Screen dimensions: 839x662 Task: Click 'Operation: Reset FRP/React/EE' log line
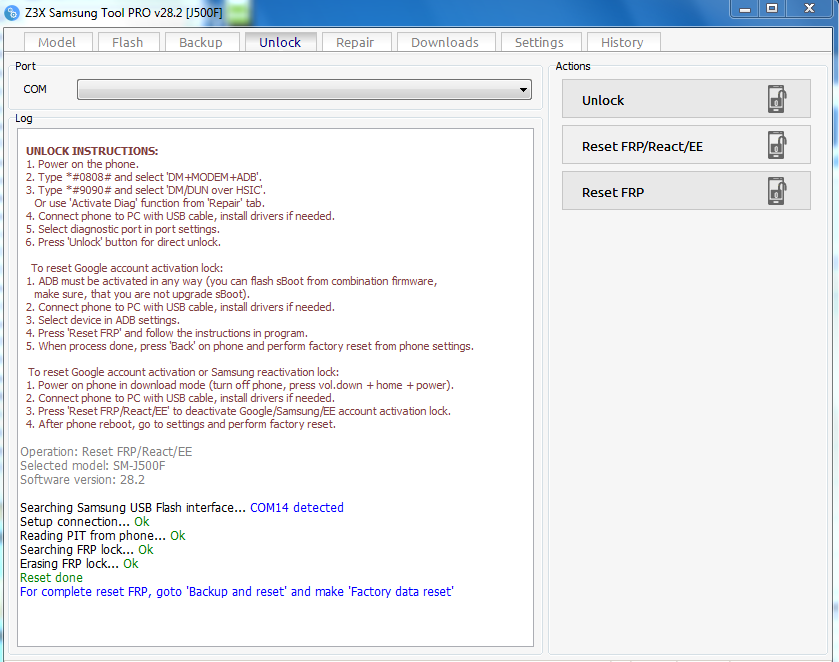pyautogui.click(x=106, y=452)
